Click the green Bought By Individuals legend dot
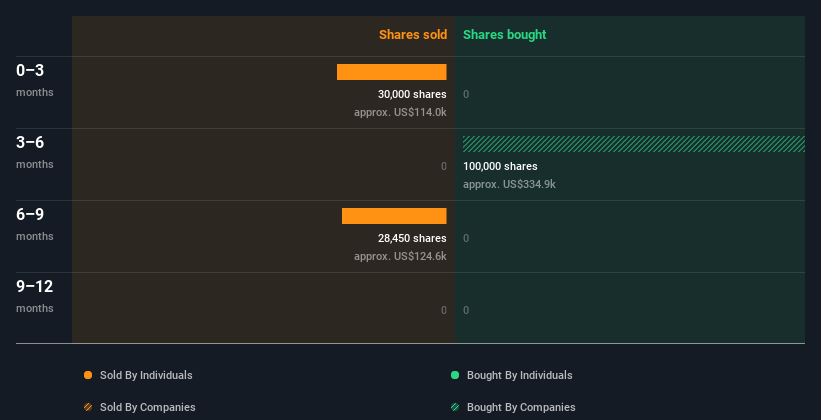The height and width of the screenshot is (420, 821). (x=455, y=375)
